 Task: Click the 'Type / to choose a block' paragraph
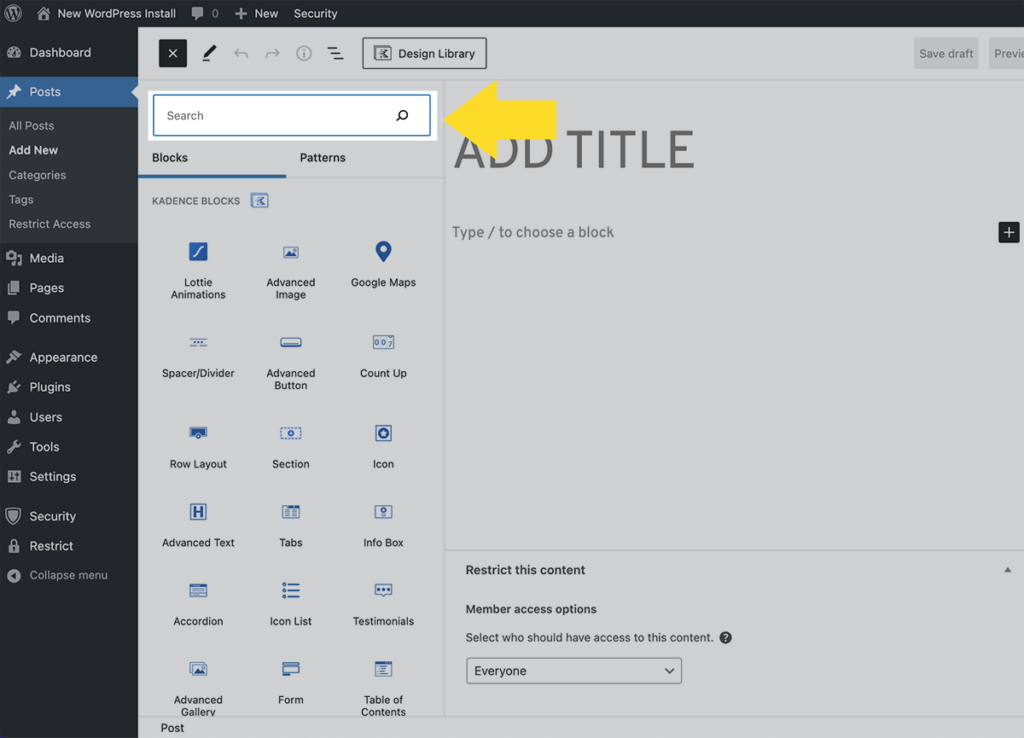[533, 233]
